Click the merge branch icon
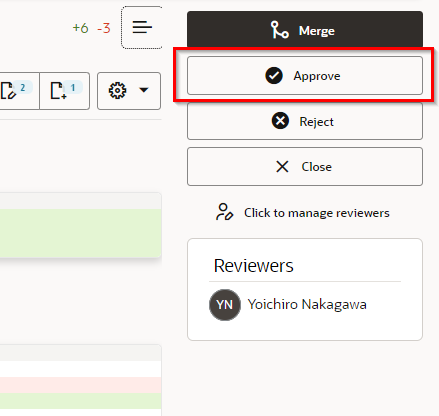This screenshot has width=439, height=416. click(279, 30)
